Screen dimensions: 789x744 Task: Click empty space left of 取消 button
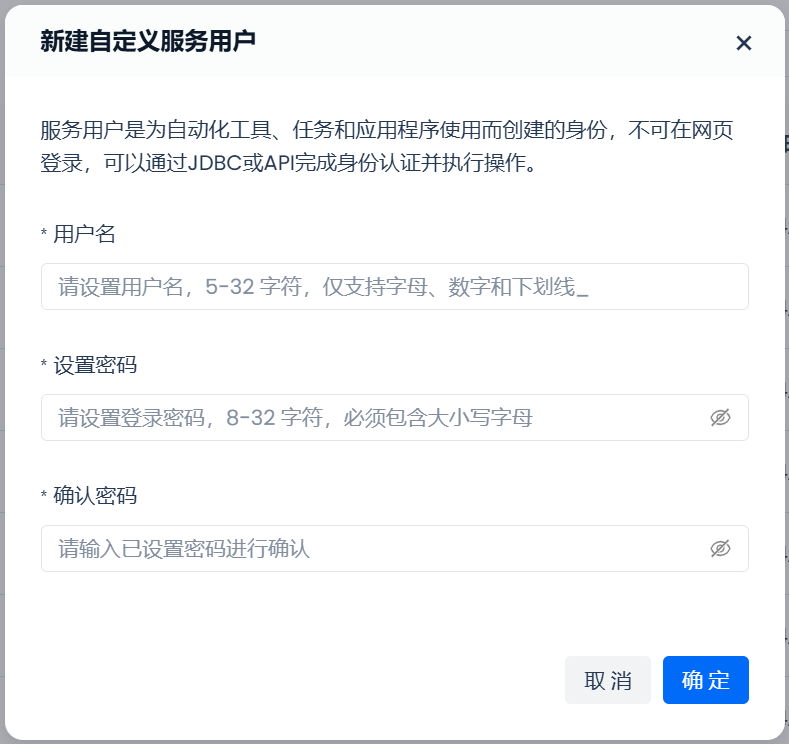(x=300, y=681)
